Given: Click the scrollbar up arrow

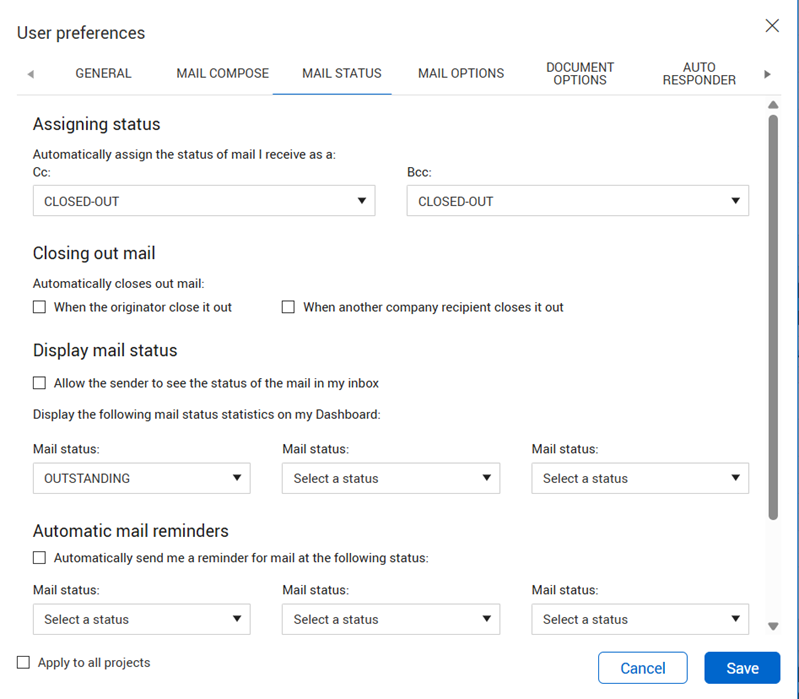Looking at the screenshot, I should pos(772,105).
